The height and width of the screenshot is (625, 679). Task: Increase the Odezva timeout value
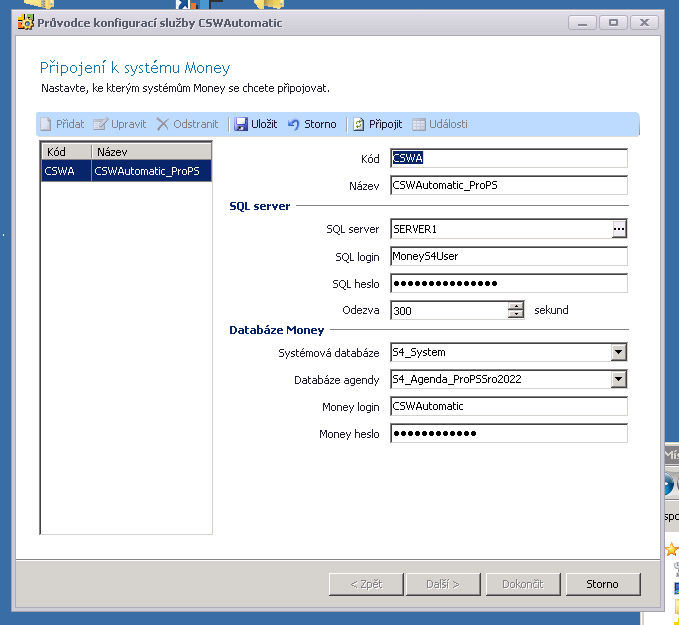click(516, 306)
